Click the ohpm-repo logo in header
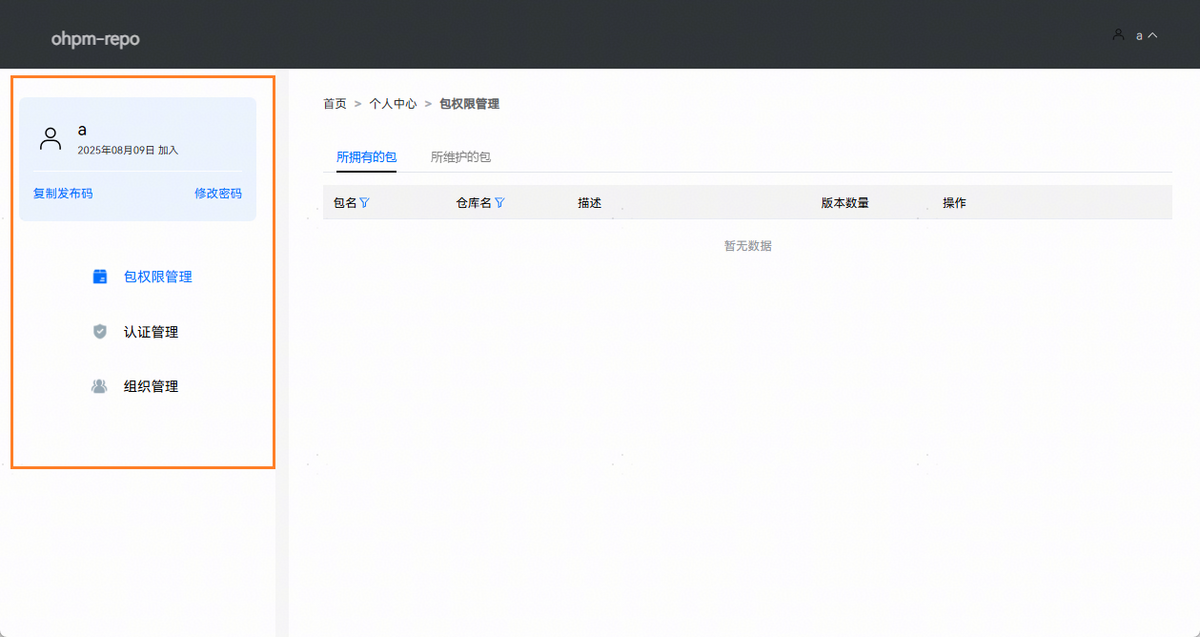The image size is (1200, 637). coord(95,39)
